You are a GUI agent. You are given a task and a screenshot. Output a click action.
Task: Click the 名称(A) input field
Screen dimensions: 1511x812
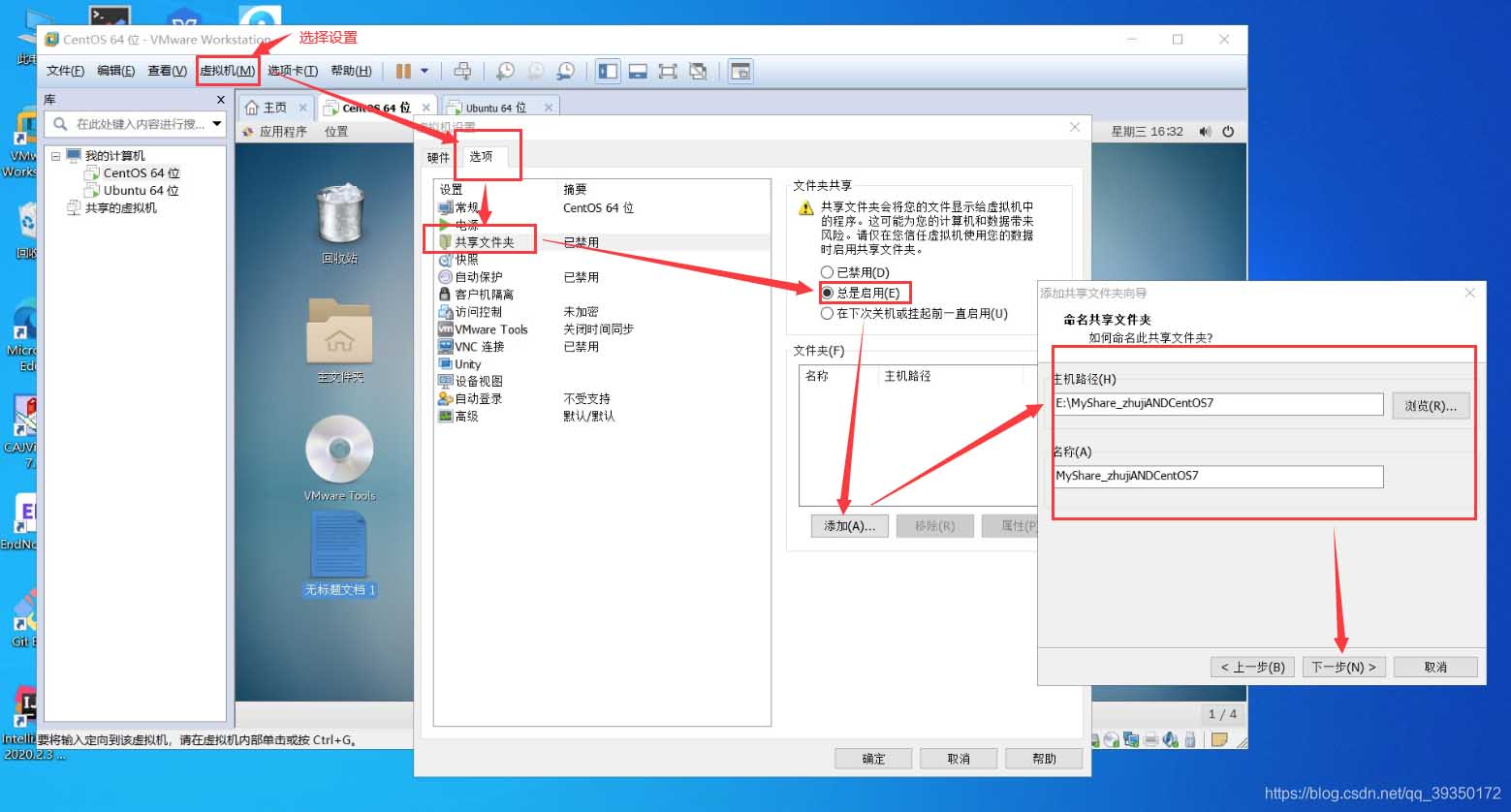(x=1218, y=476)
